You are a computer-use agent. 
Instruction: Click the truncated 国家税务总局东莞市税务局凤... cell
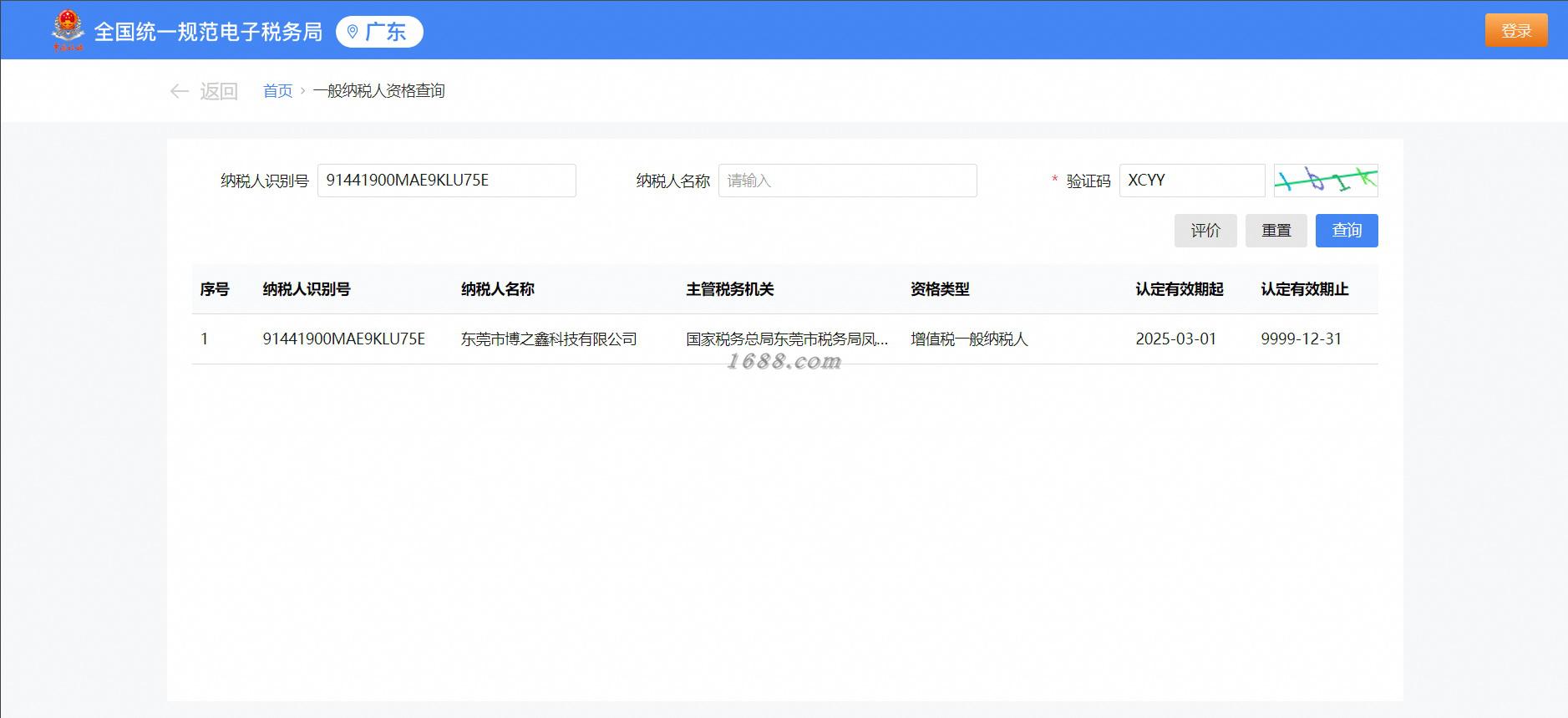787,339
